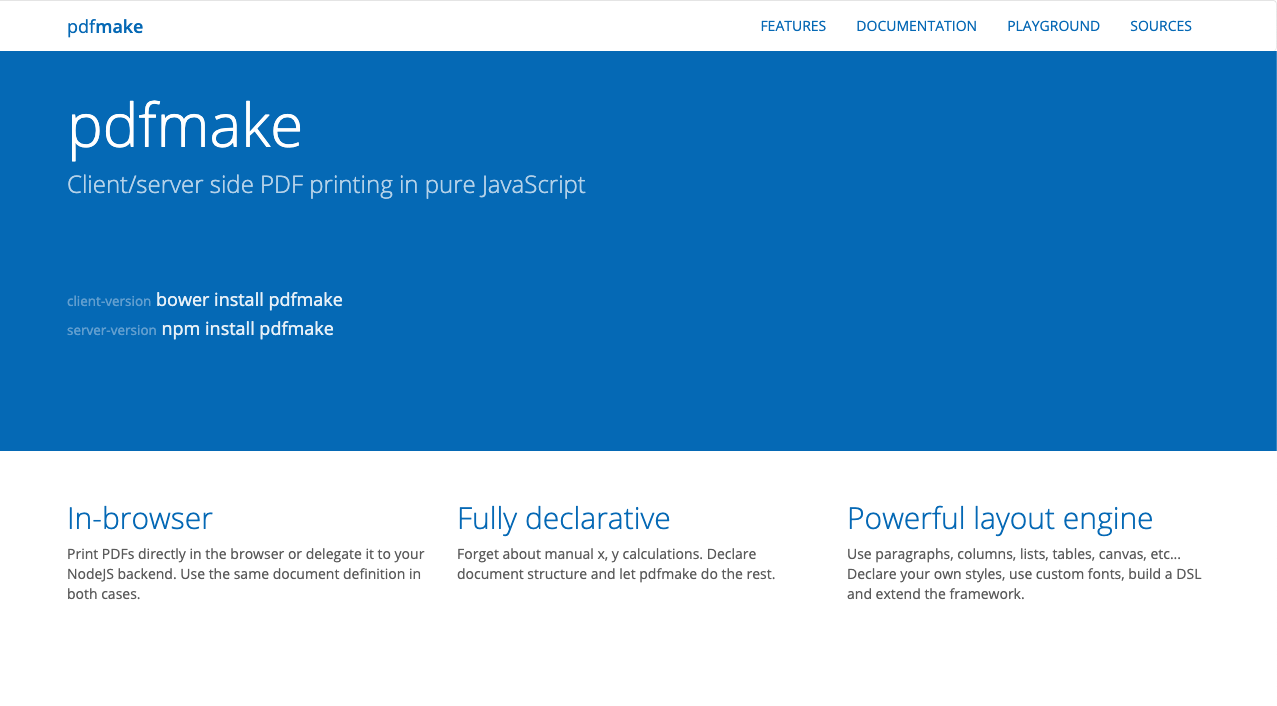Open the SOURCES link

[1160, 25]
